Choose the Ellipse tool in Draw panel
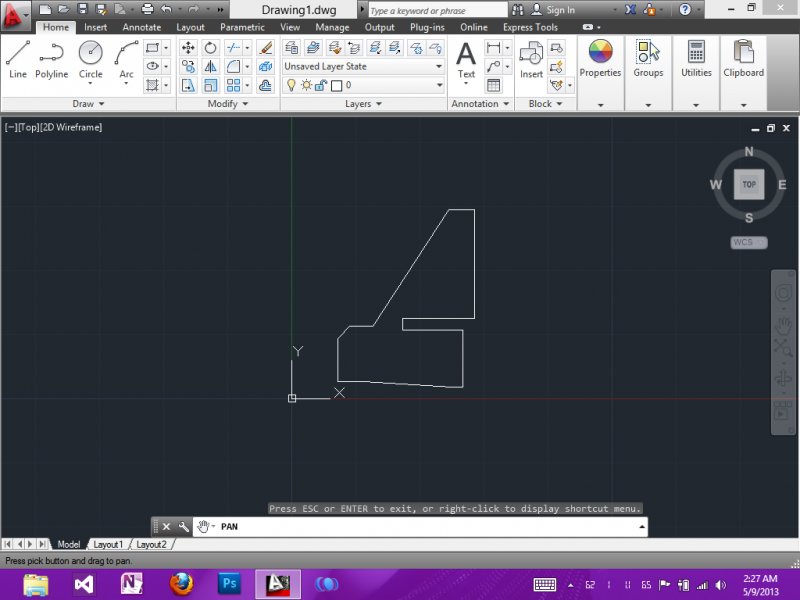This screenshot has width=800, height=600. coord(152,66)
